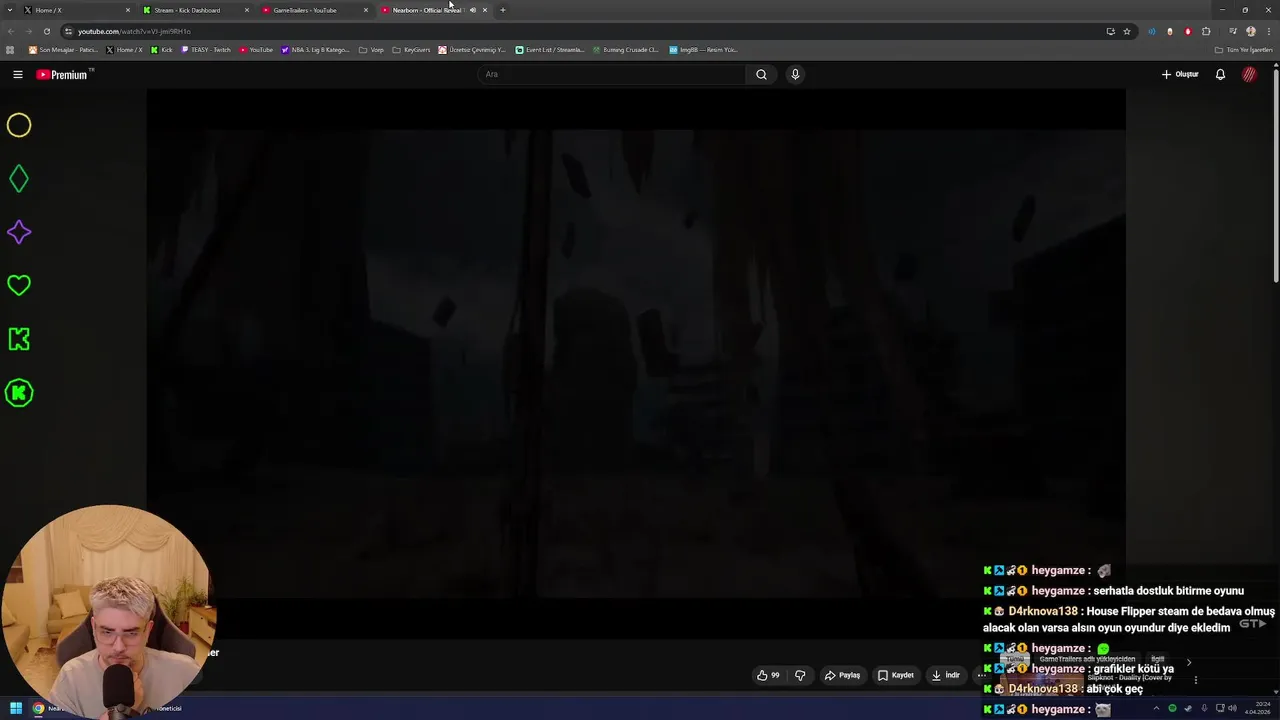Viewport: 1280px width, 720px height.
Task: Open the Burning Crusade bookmark
Action: [626, 49]
